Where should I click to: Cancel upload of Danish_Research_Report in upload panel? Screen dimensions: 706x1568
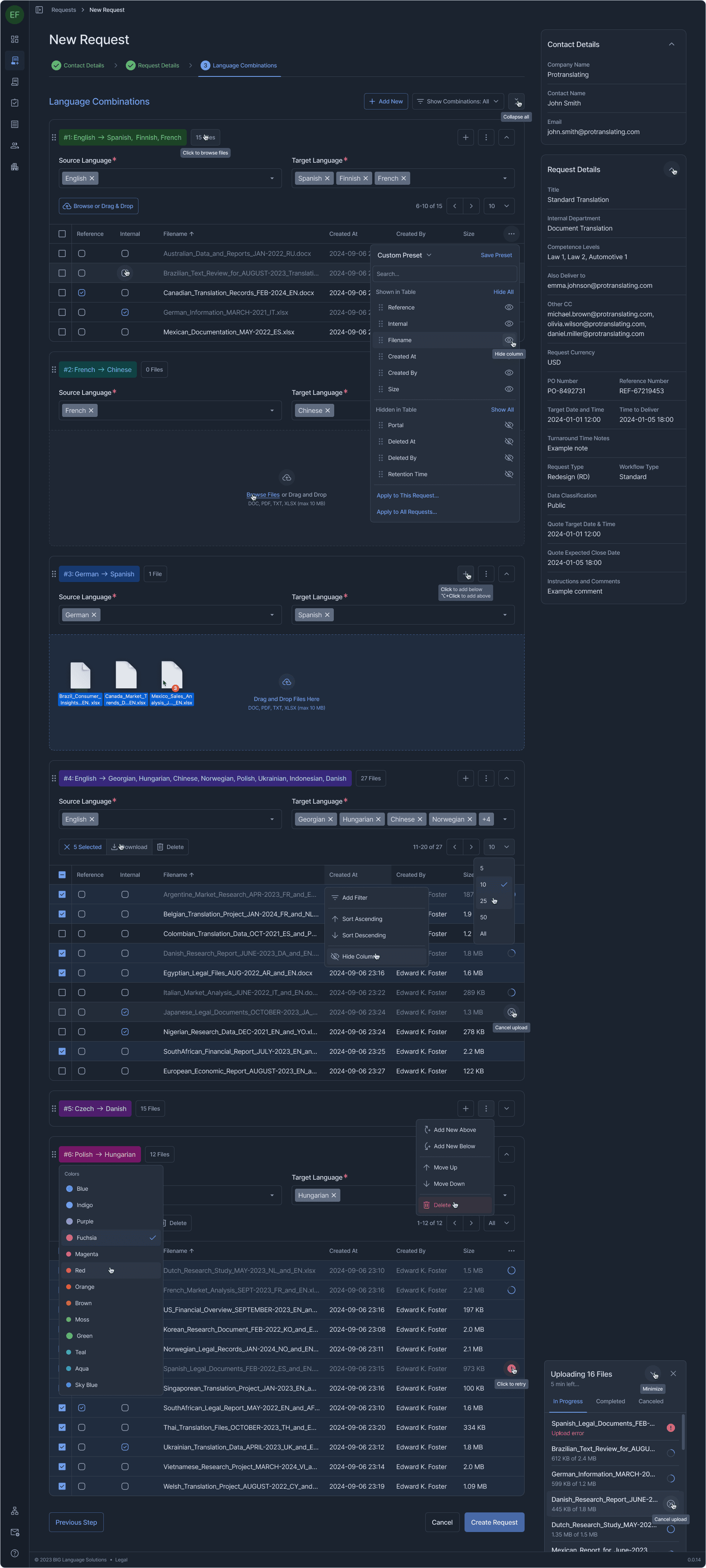click(x=671, y=1504)
